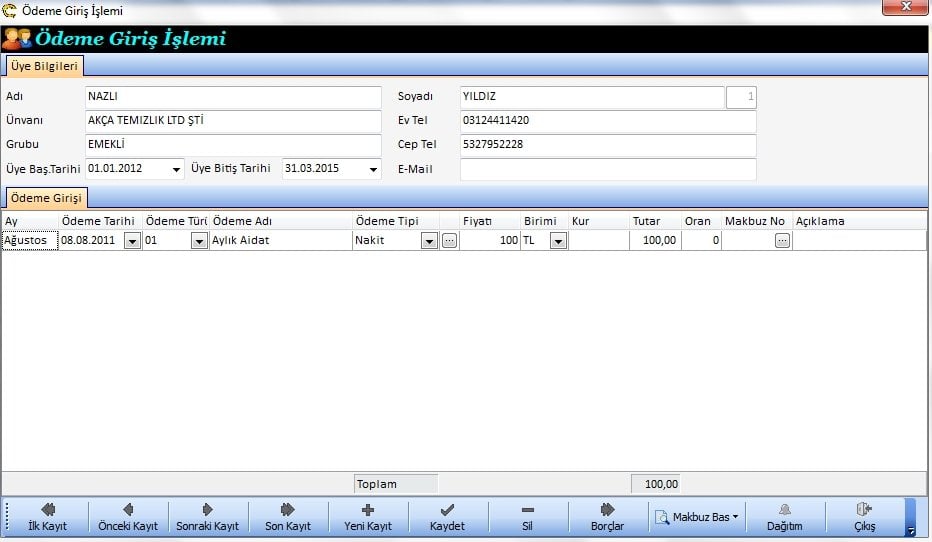This screenshot has height=542, width=932.
Task: Expand the Ödeme Tipi Nakit dropdown
Action: (x=429, y=241)
